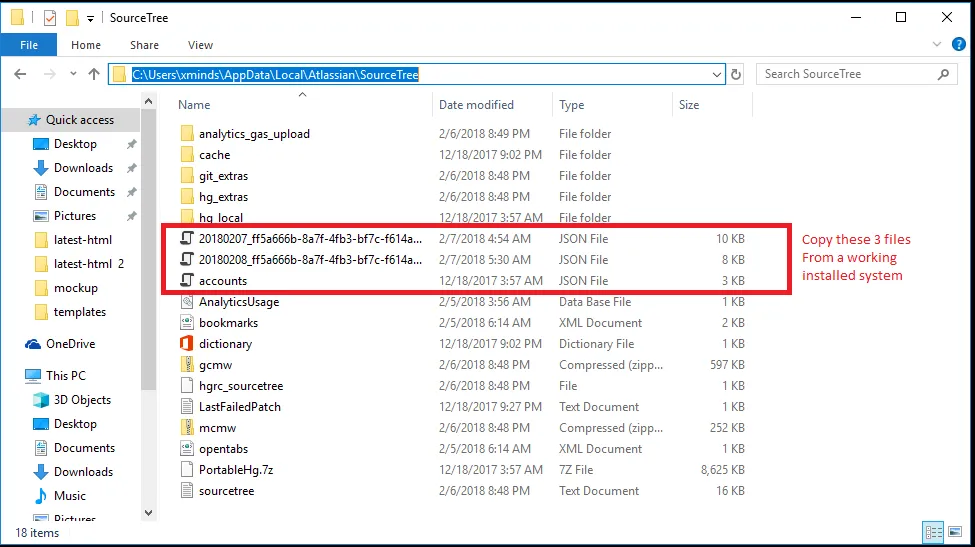Select pinned Desktop under Quick access
Image resolution: width=975 pixels, height=547 pixels.
click(x=75, y=144)
